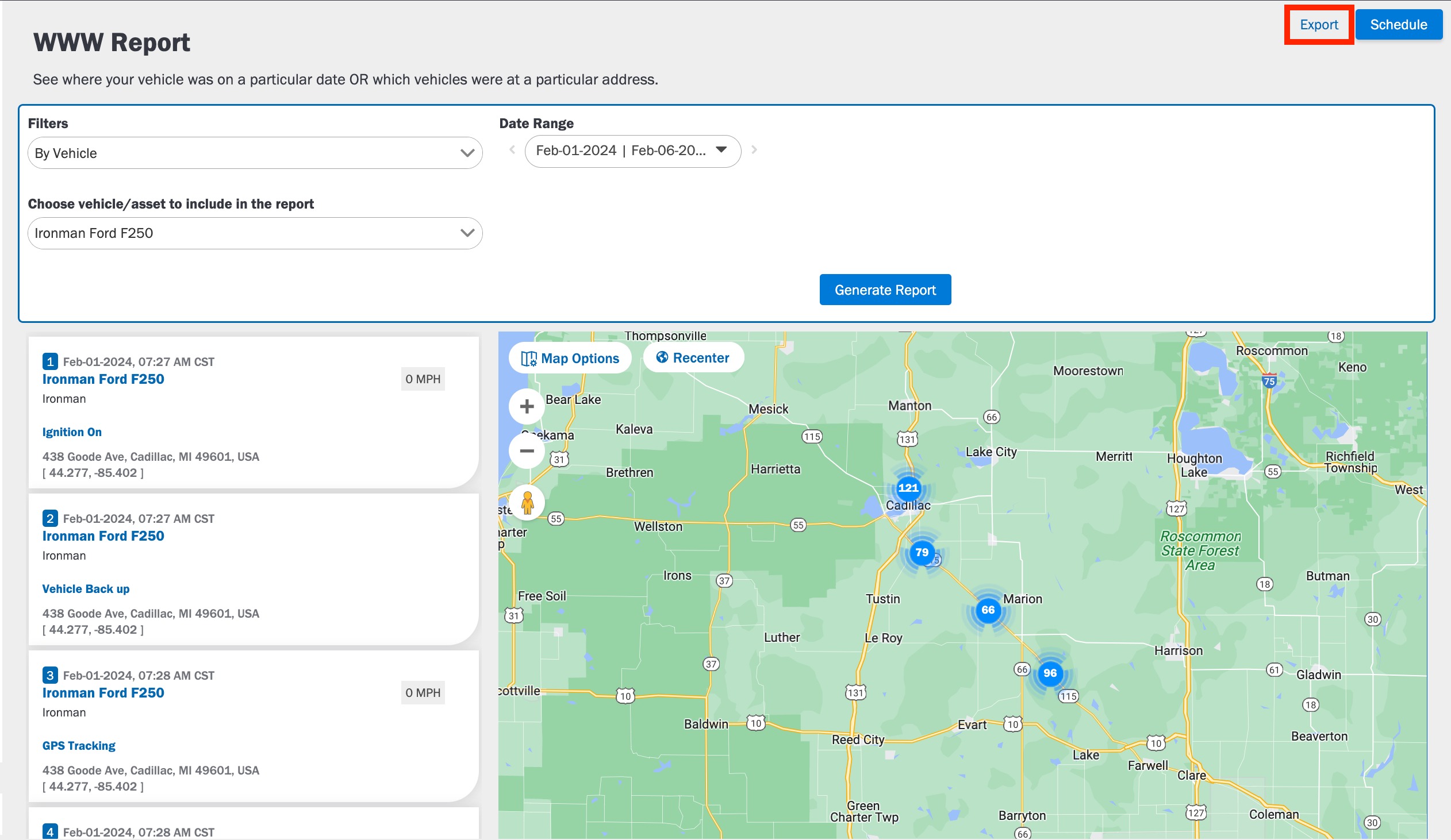The height and width of the screenshot is (840, 1451).
Task: Click the Roscommon State Forest Area label
Action: click(1200, 550)
